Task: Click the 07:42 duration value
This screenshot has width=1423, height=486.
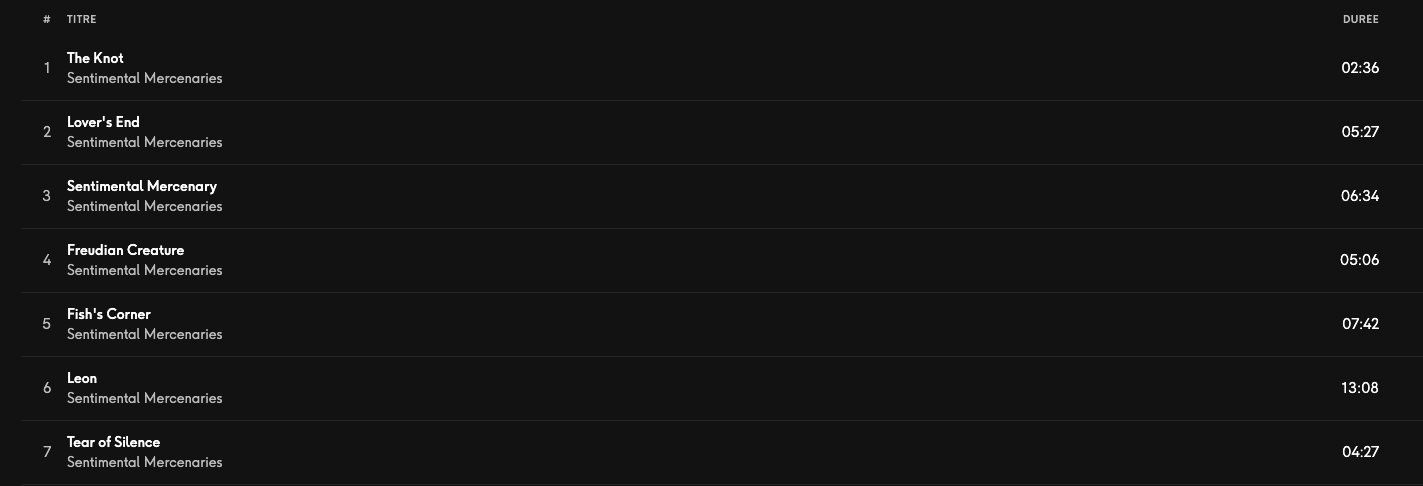Action: [x=1360, y=324]
